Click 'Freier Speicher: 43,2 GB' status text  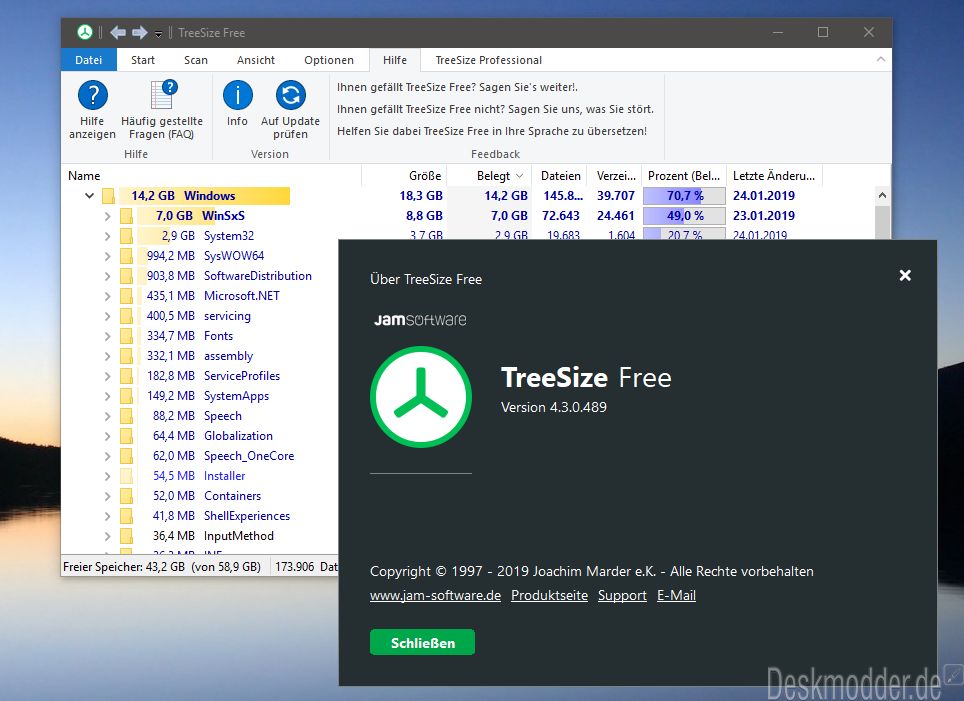coord(162,566)
